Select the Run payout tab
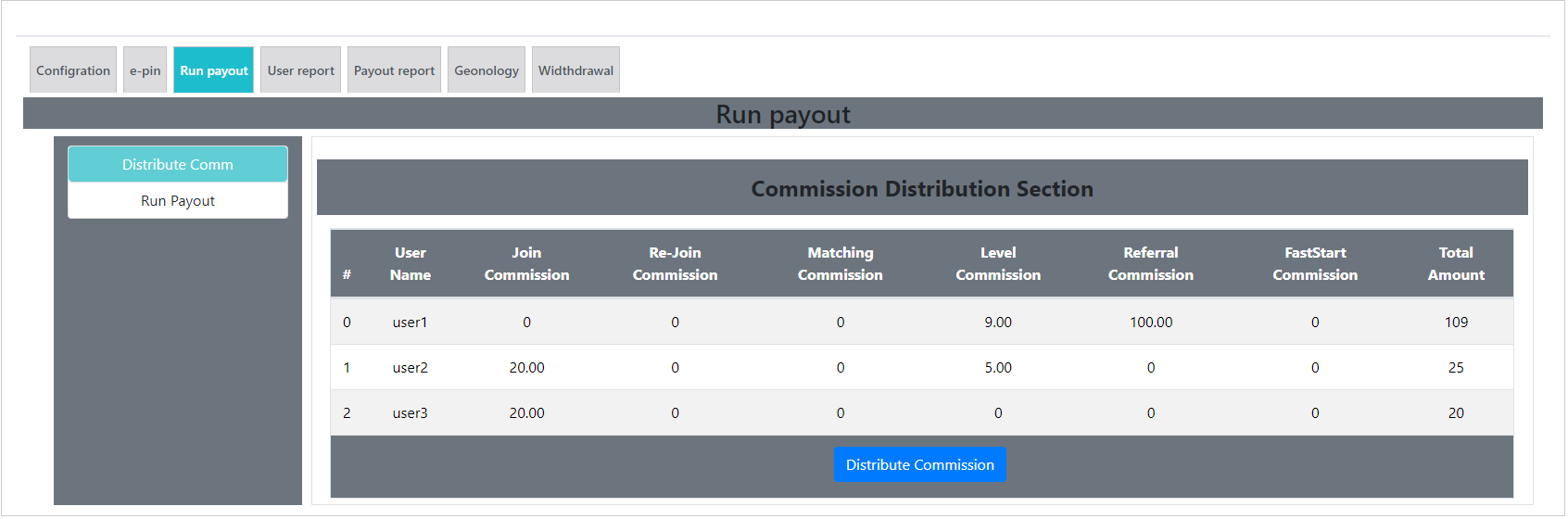Screen dimensions: 1568x519 point(214,70)
